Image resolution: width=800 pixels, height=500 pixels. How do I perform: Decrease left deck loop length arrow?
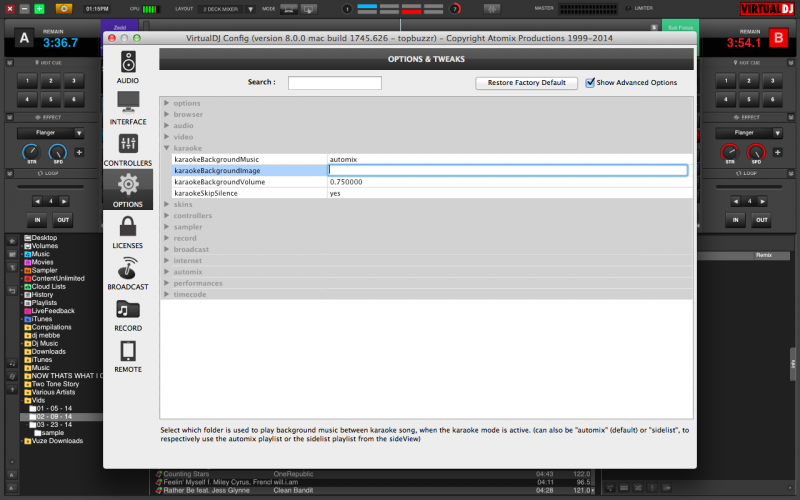click(37, 201)
